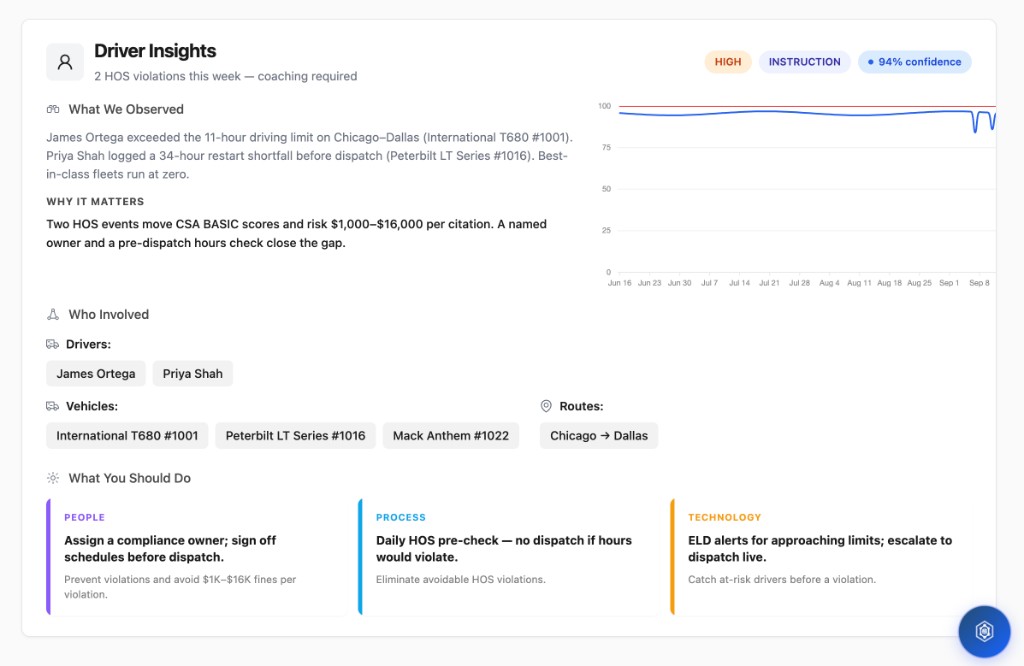Screen dimensions: 1024x666
Task: Click the 'Daily HOS pre-check' text
Action: click(x=504, y=548)
